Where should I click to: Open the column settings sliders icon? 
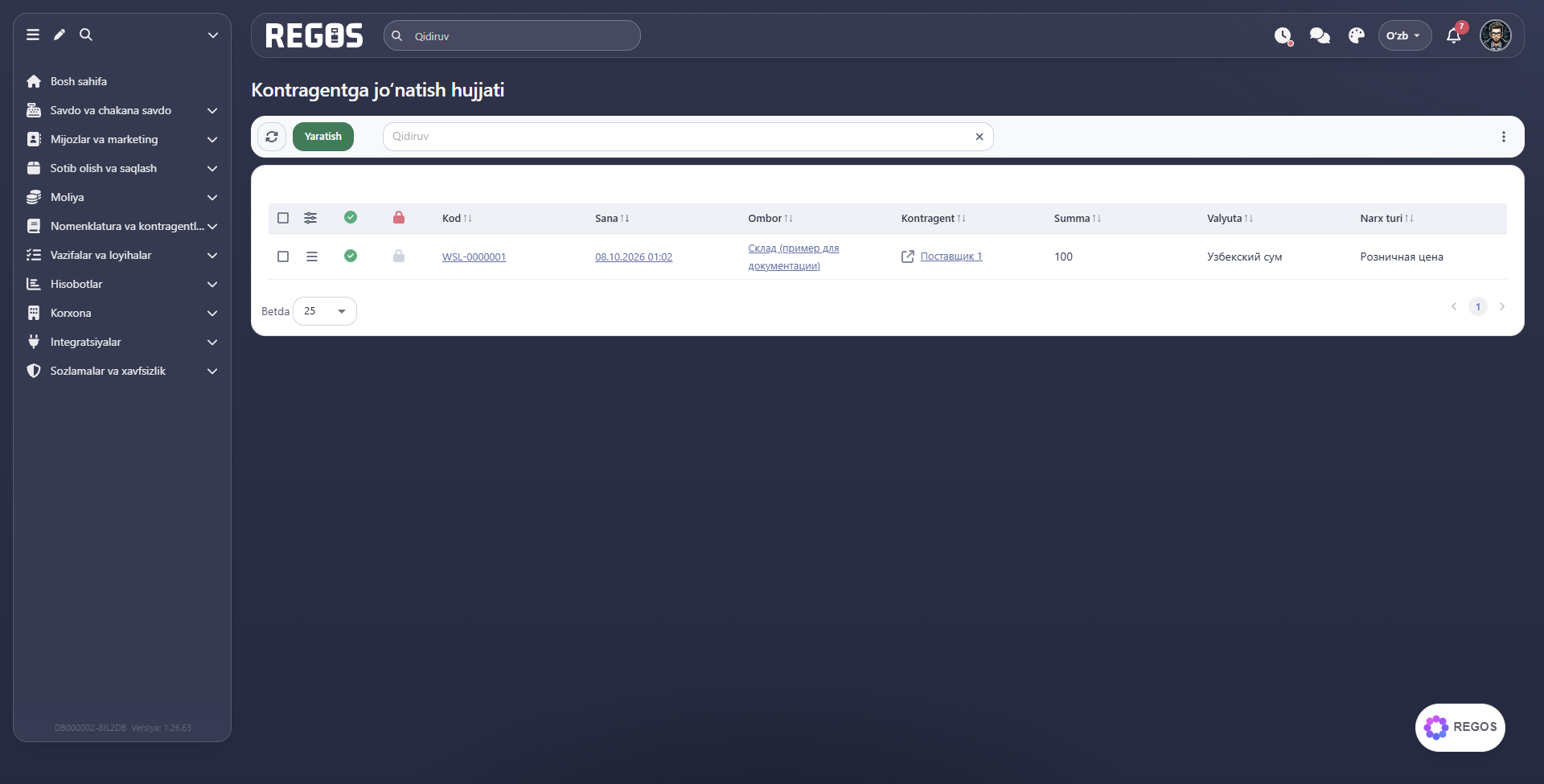click(x=310, y=218)
